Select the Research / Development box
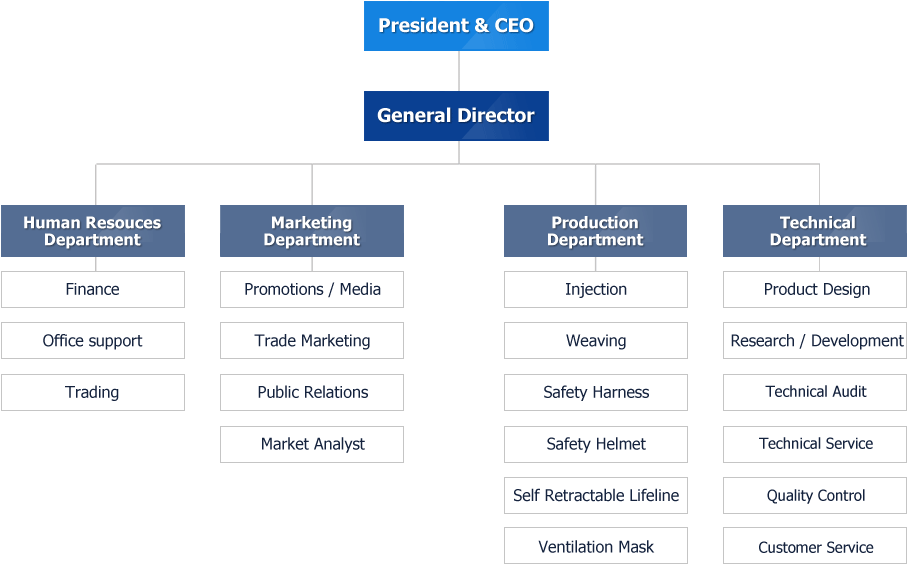 815,341
